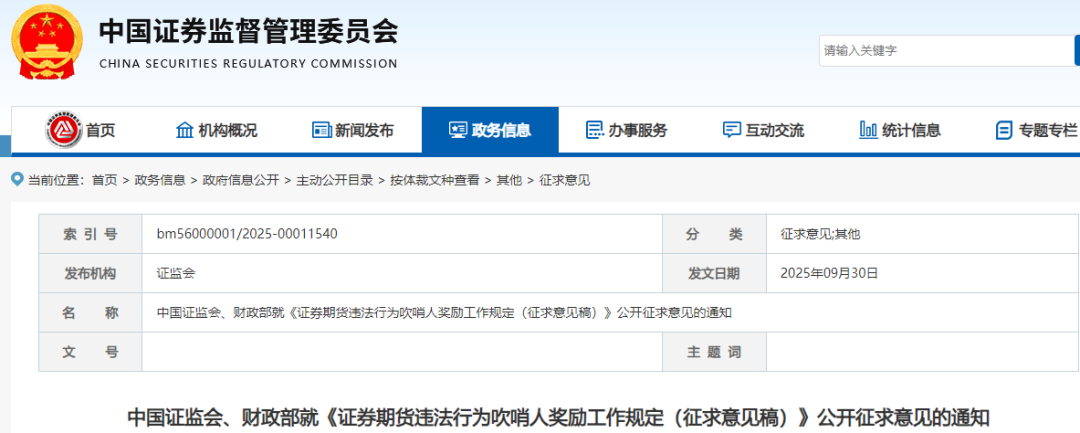Viewport: 1080px width, 433px height.
Task: Click the 名 称 header cell
Action: click(90, 313)
